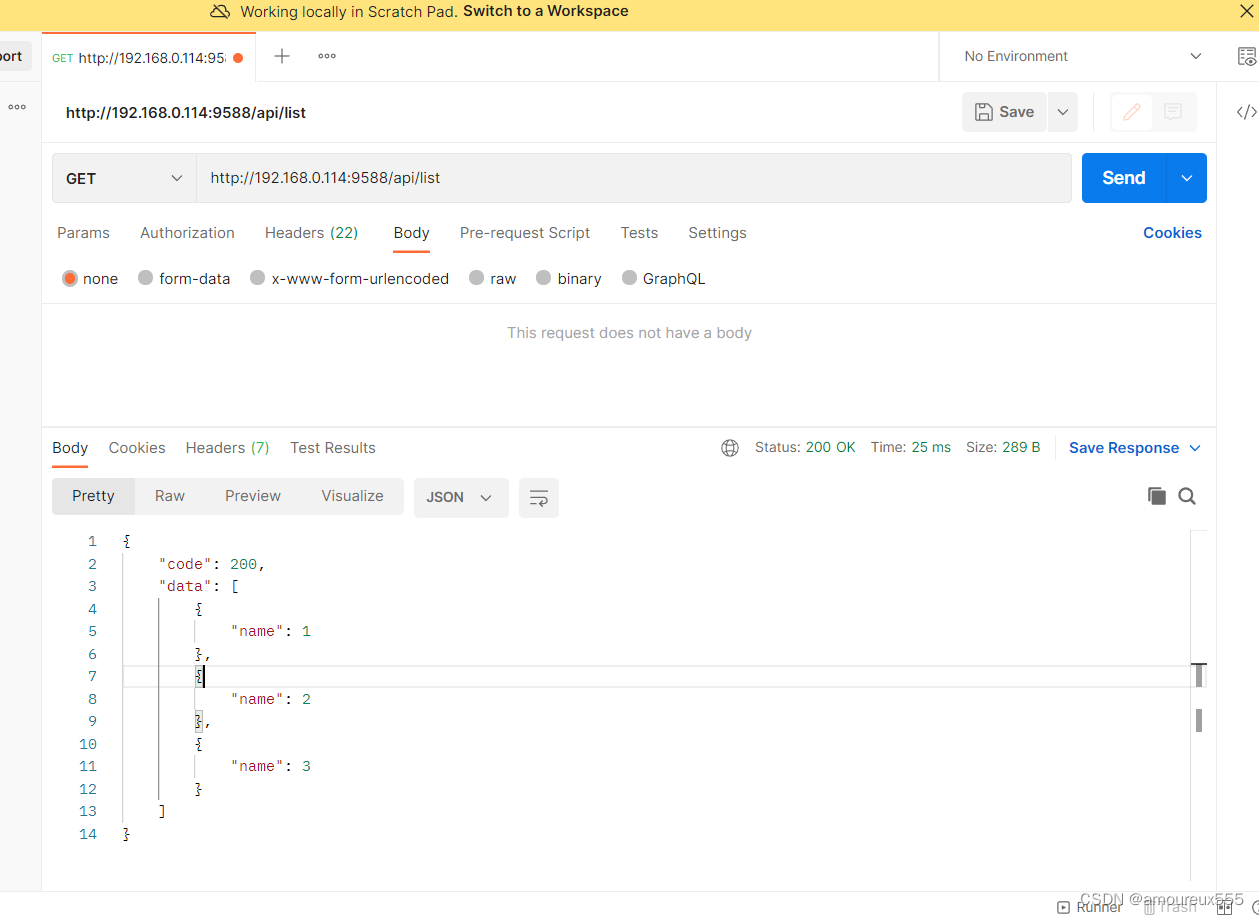This screenshot has height=915, width=1259.
Task: Toggle line wrapping in the response viewer
Action: (x=538, y=497)
